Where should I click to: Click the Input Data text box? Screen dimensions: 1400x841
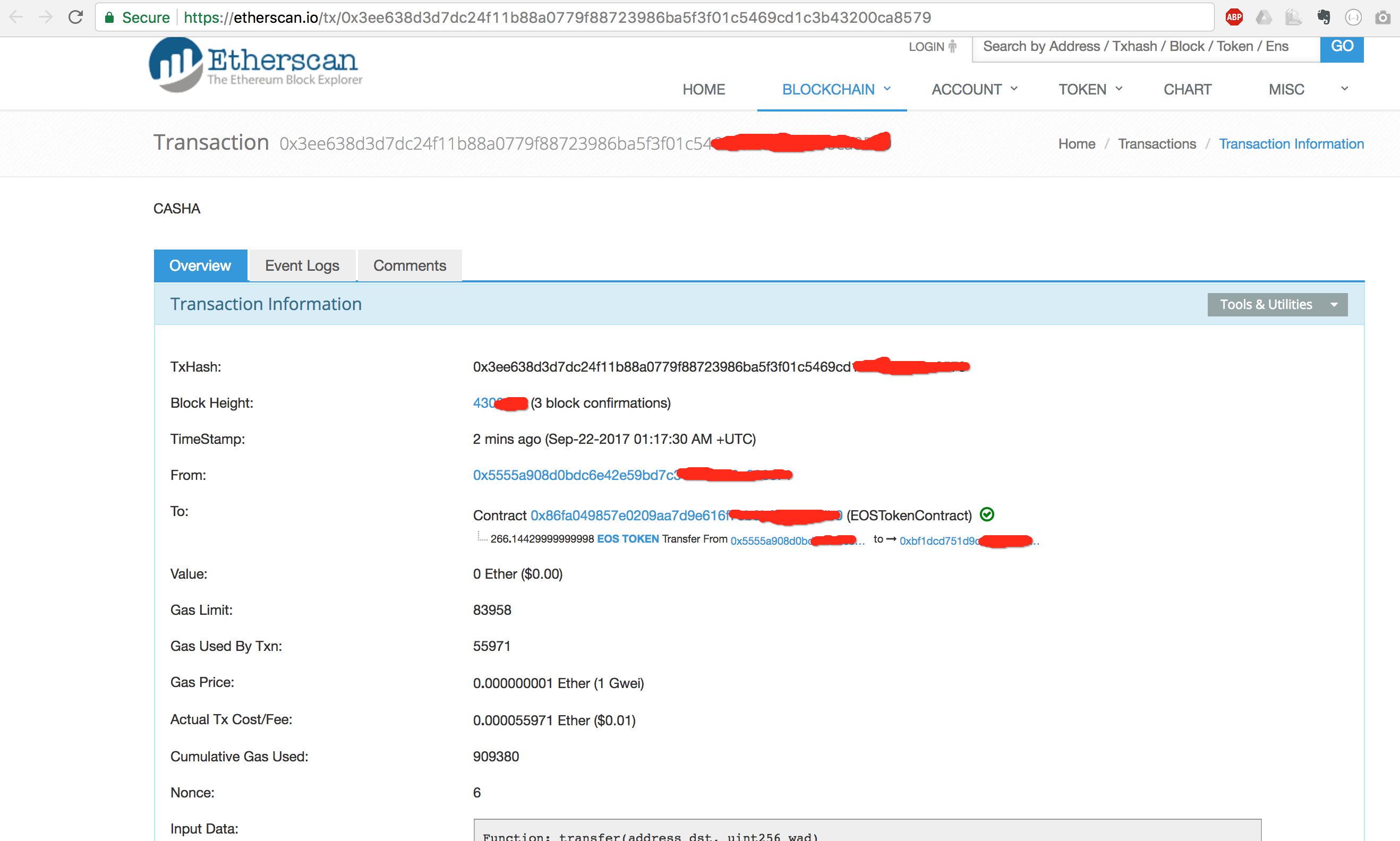tap(867, 830)
